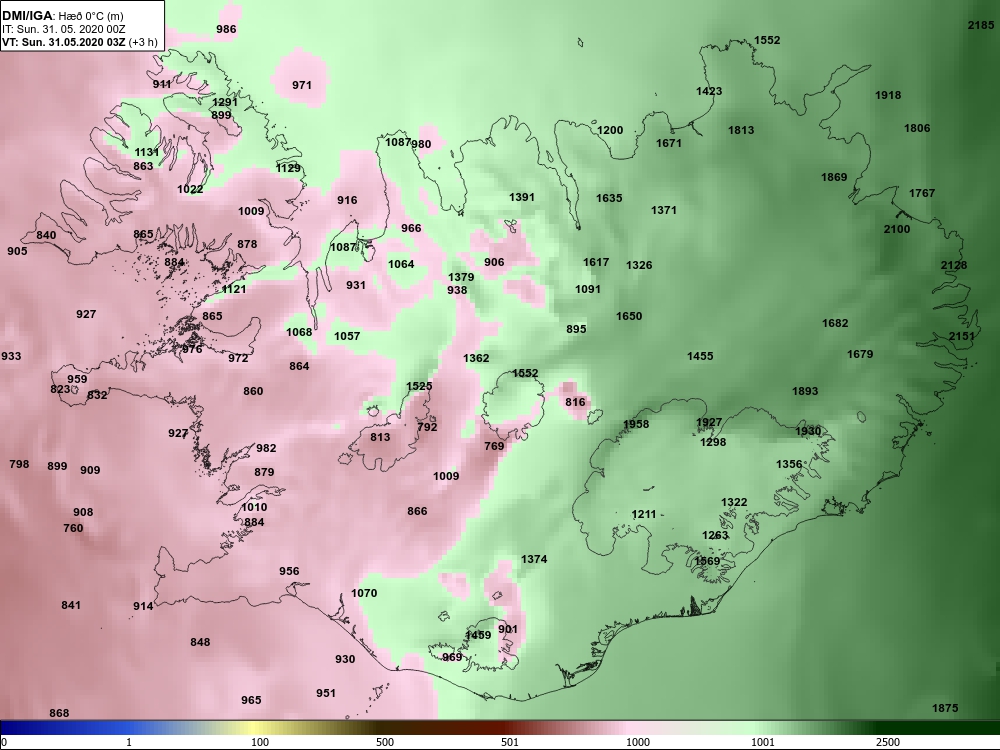Click the map value 2100
This screenshot has height=750, width=1000.
pyautogui.click(x=897, y=229)
